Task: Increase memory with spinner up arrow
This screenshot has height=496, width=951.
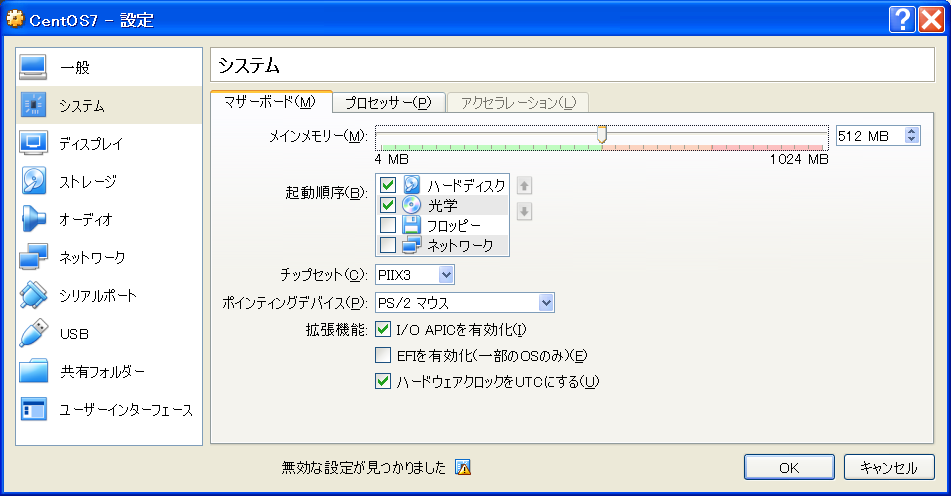Action: pos(912,131)
